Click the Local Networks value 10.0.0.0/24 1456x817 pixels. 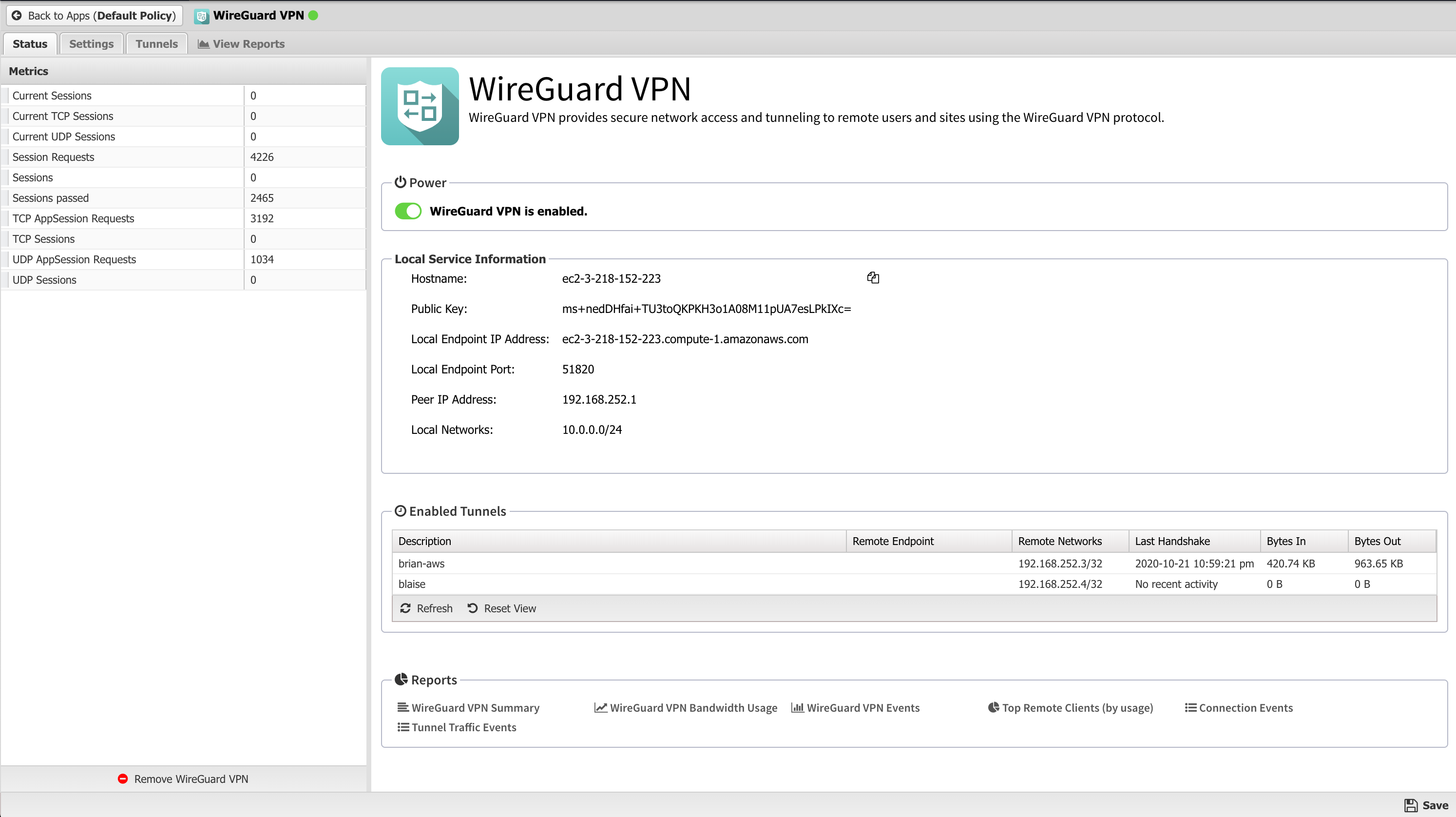[x=592, y=429]
